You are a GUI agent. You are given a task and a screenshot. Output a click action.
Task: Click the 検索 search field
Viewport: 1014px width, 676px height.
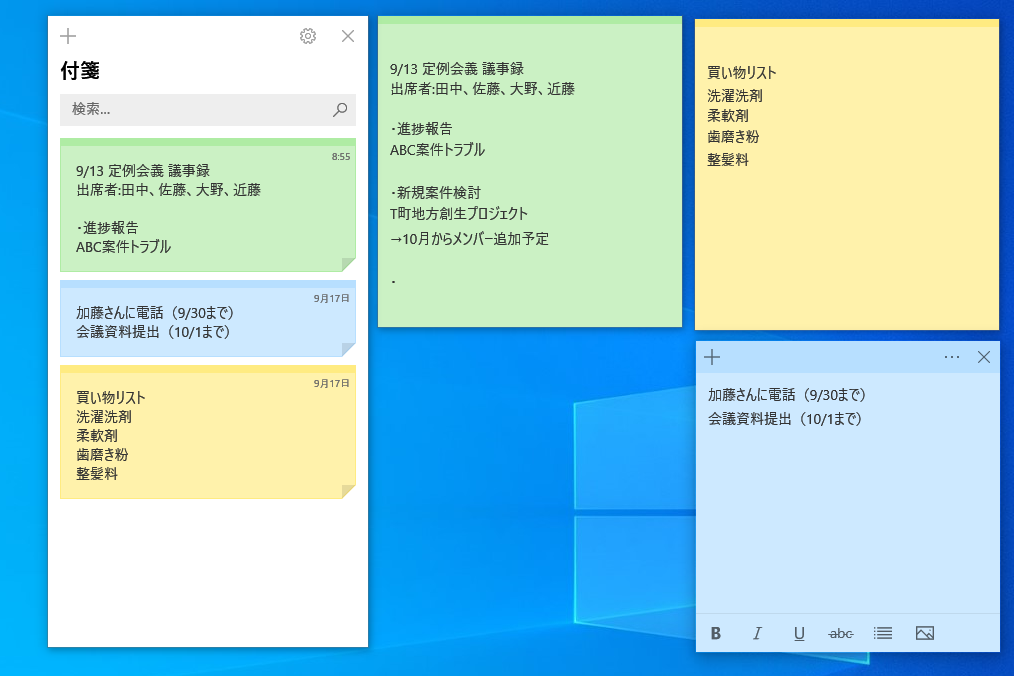click(x=195, y=110)
